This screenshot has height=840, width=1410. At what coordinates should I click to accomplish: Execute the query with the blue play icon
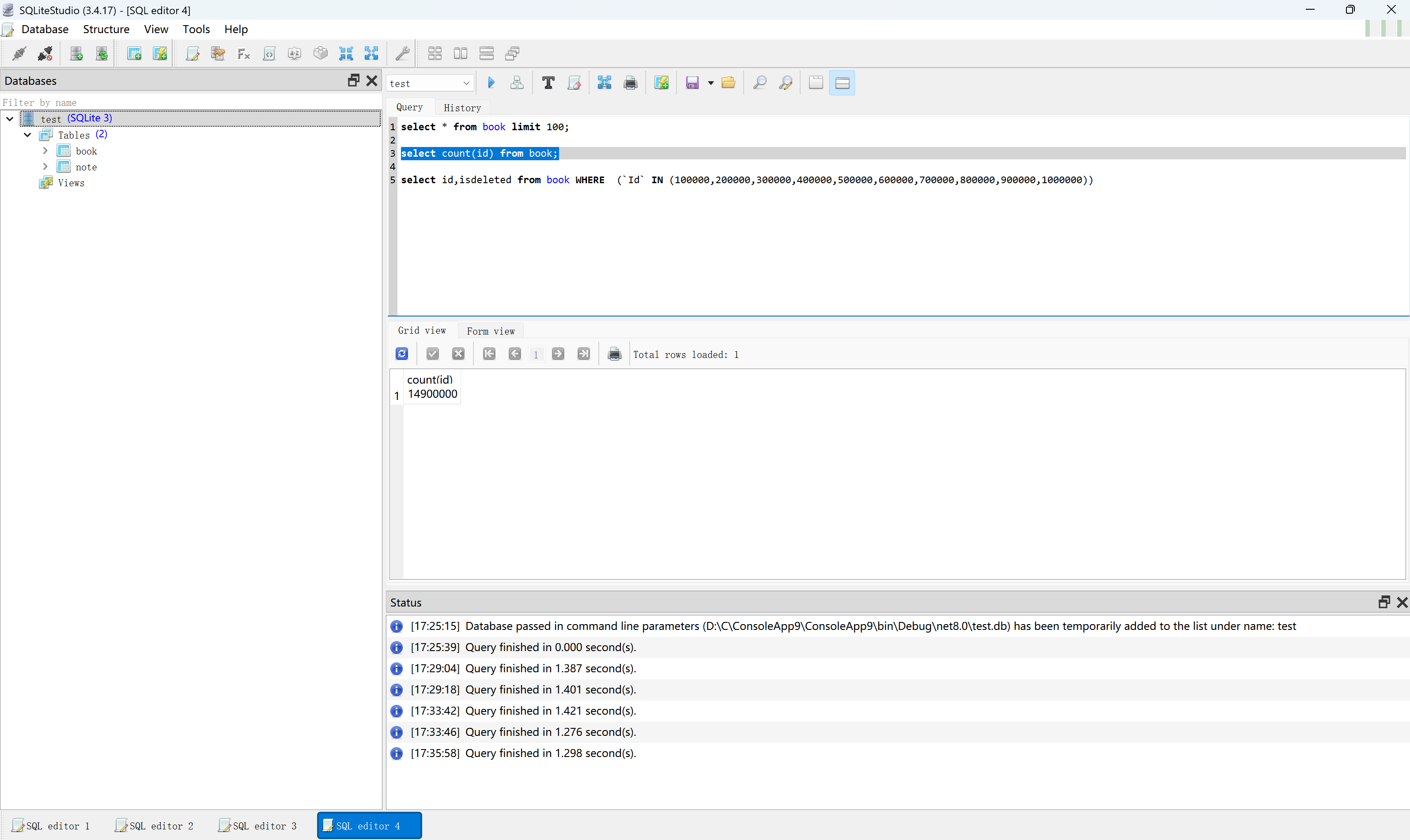(491, 83)
